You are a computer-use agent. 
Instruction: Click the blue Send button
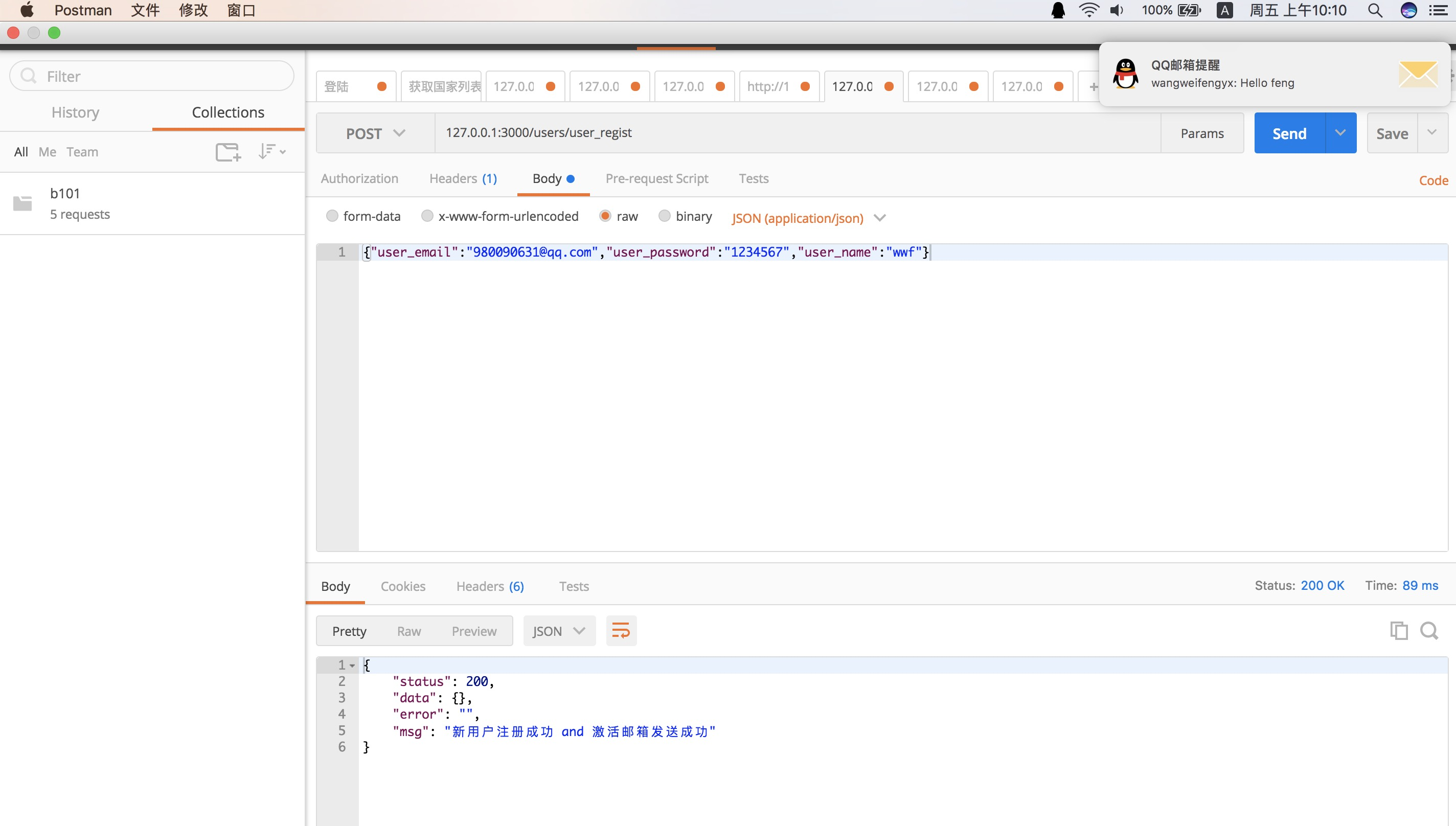coord(1289,133)
